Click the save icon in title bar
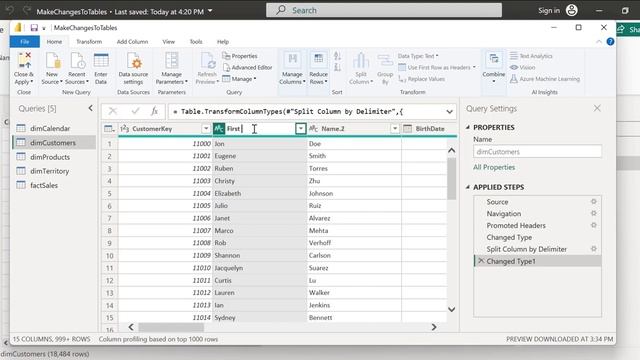Viewport: 640px width, 360px height. point(34,28)
